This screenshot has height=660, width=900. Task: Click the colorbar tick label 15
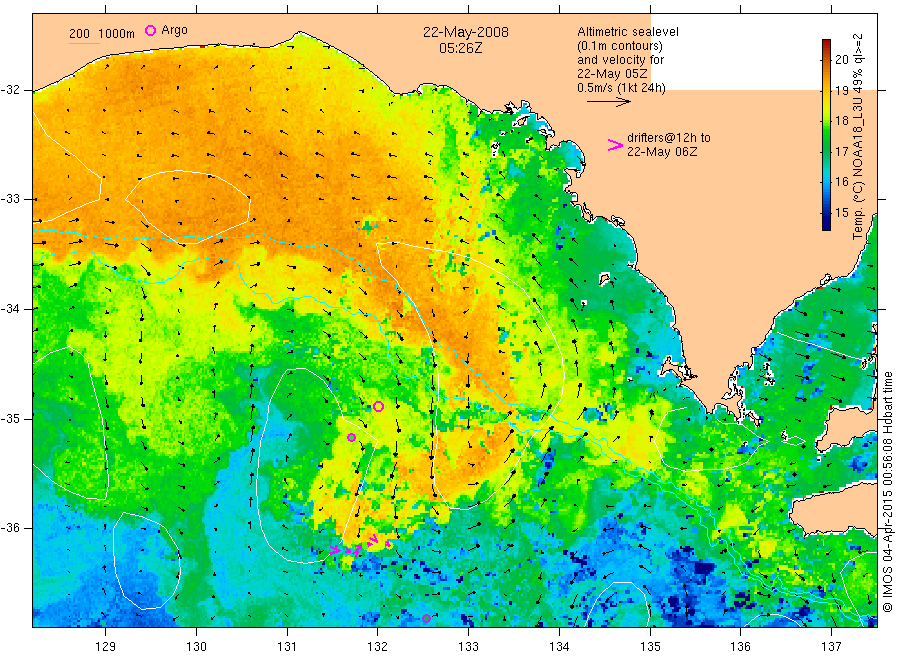(841, 213)
